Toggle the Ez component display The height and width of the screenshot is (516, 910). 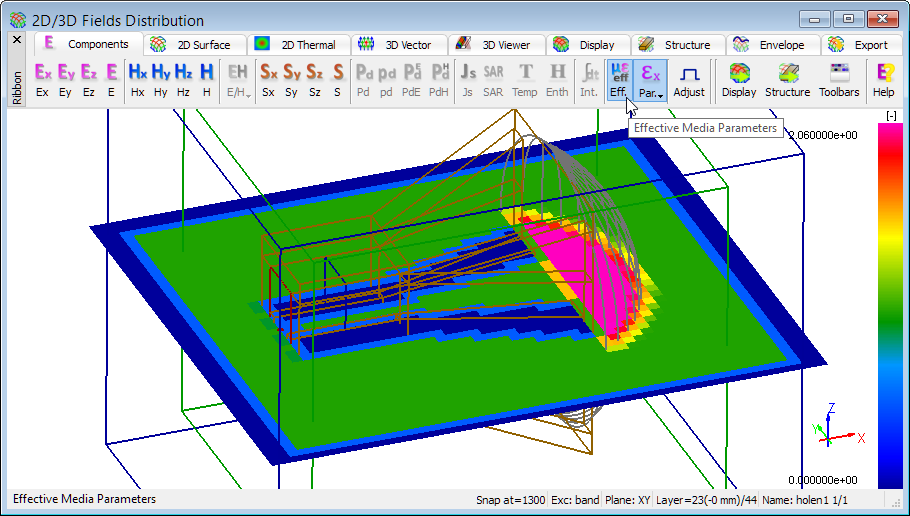[89, 79]
